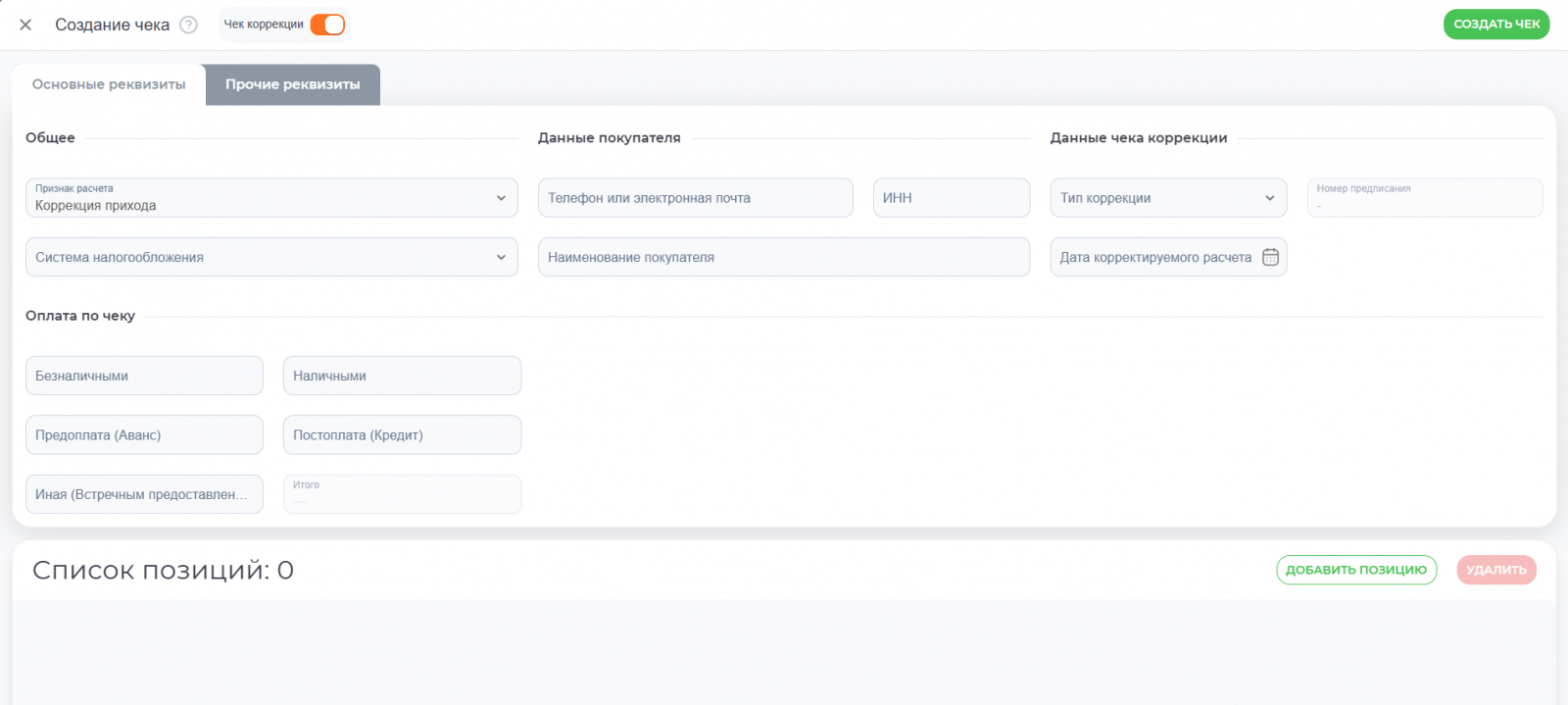Switch to the Основные реквизиты tab

coord(109,84)
